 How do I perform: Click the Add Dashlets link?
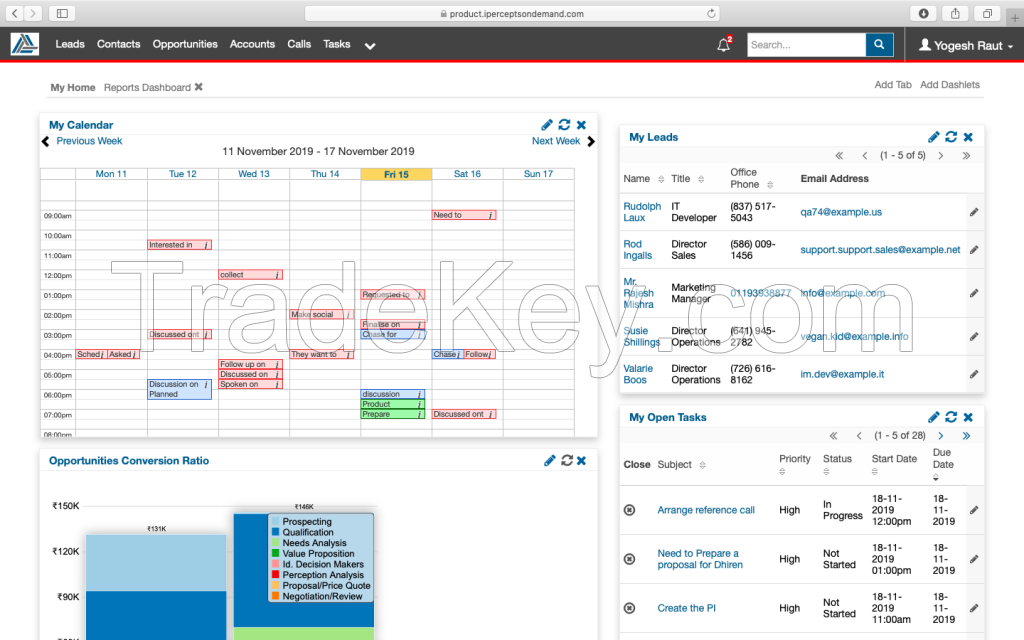pos(949,85)
